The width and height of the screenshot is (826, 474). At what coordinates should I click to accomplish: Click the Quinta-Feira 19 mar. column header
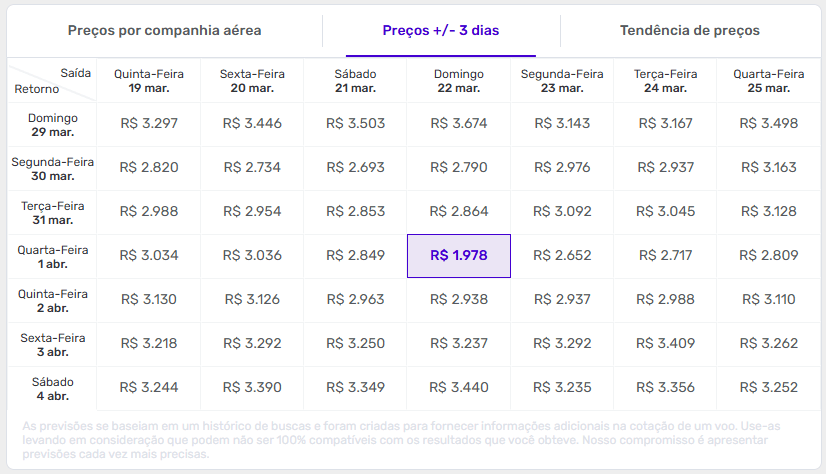(x=149, y=81)
